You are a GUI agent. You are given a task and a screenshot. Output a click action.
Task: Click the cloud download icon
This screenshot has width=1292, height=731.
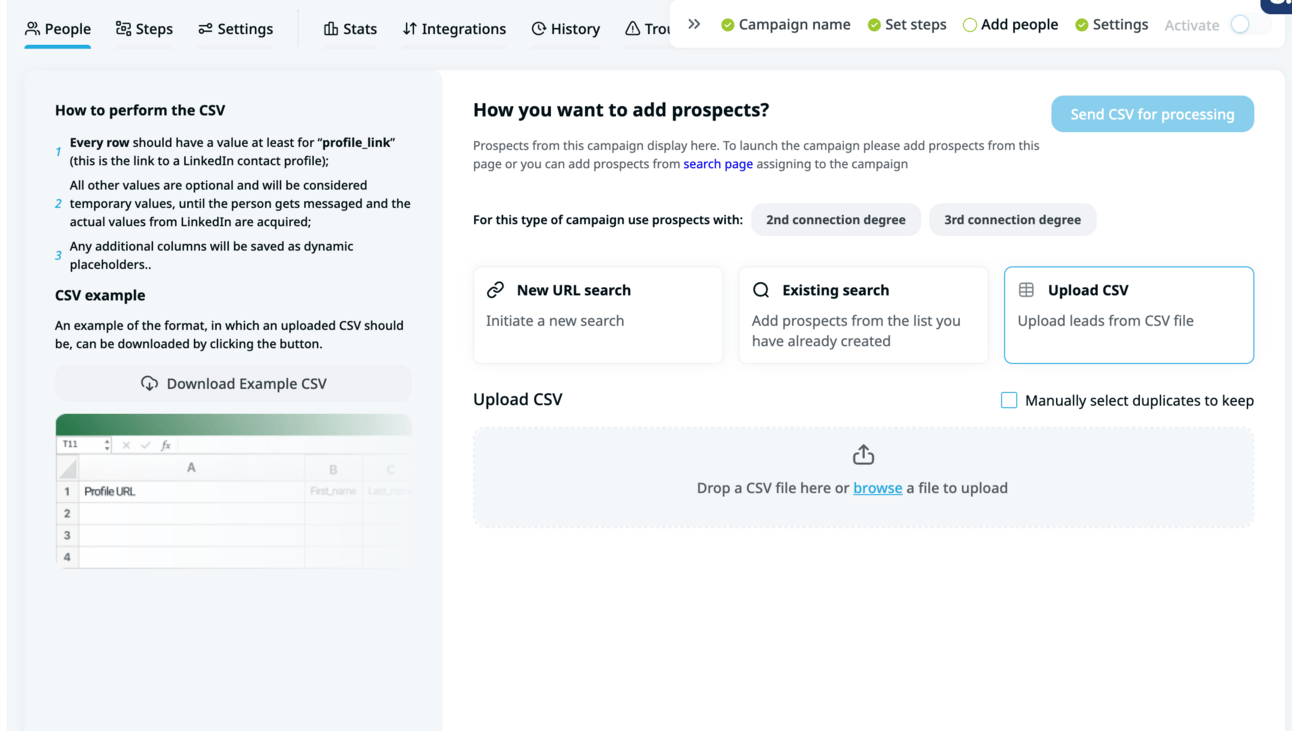tap(149, 383)
